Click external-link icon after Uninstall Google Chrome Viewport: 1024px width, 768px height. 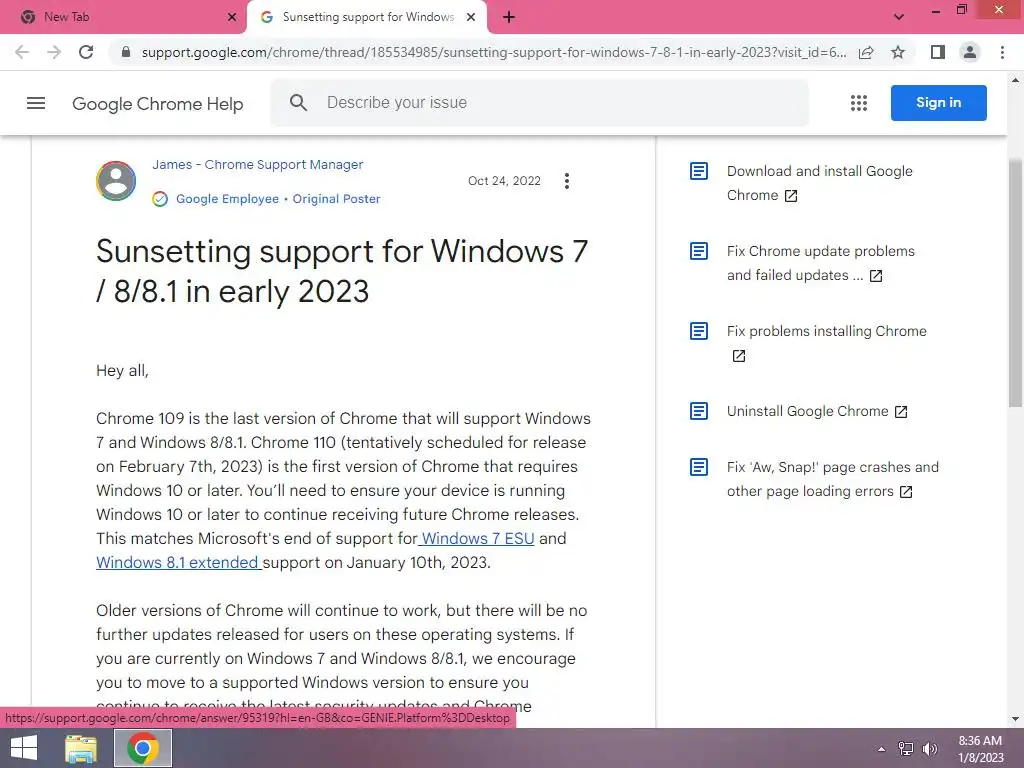(x=901, y=411)
